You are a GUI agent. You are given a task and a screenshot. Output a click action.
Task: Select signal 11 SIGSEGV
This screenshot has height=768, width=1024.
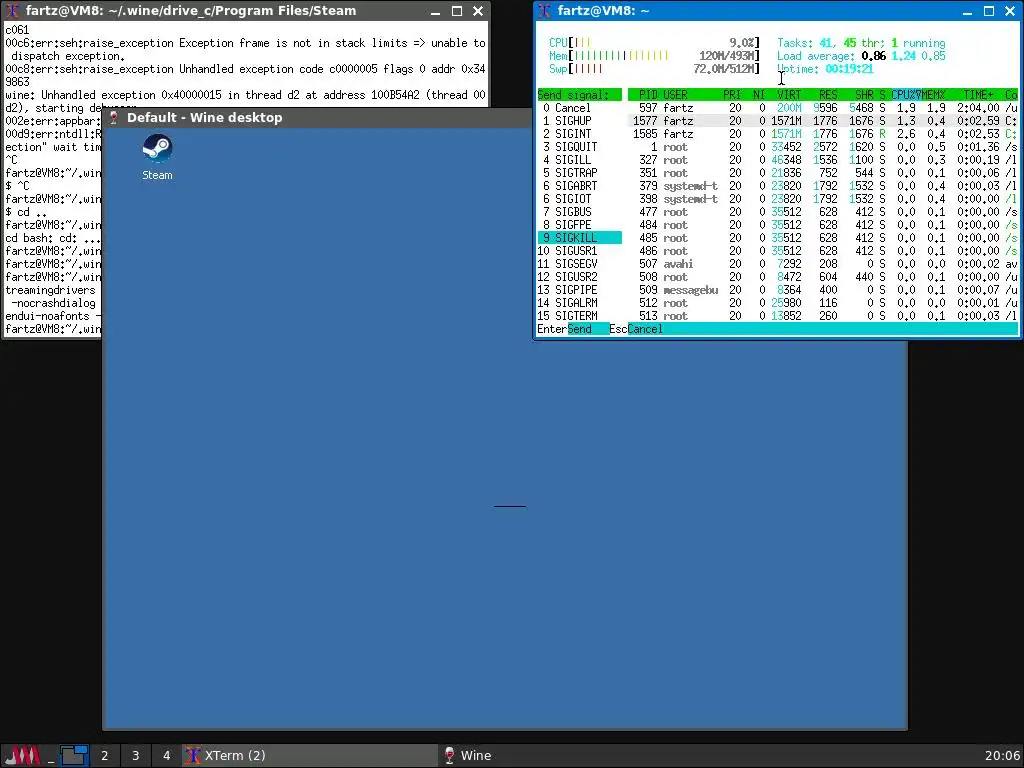pyautogui.click(x=579, y=264)
